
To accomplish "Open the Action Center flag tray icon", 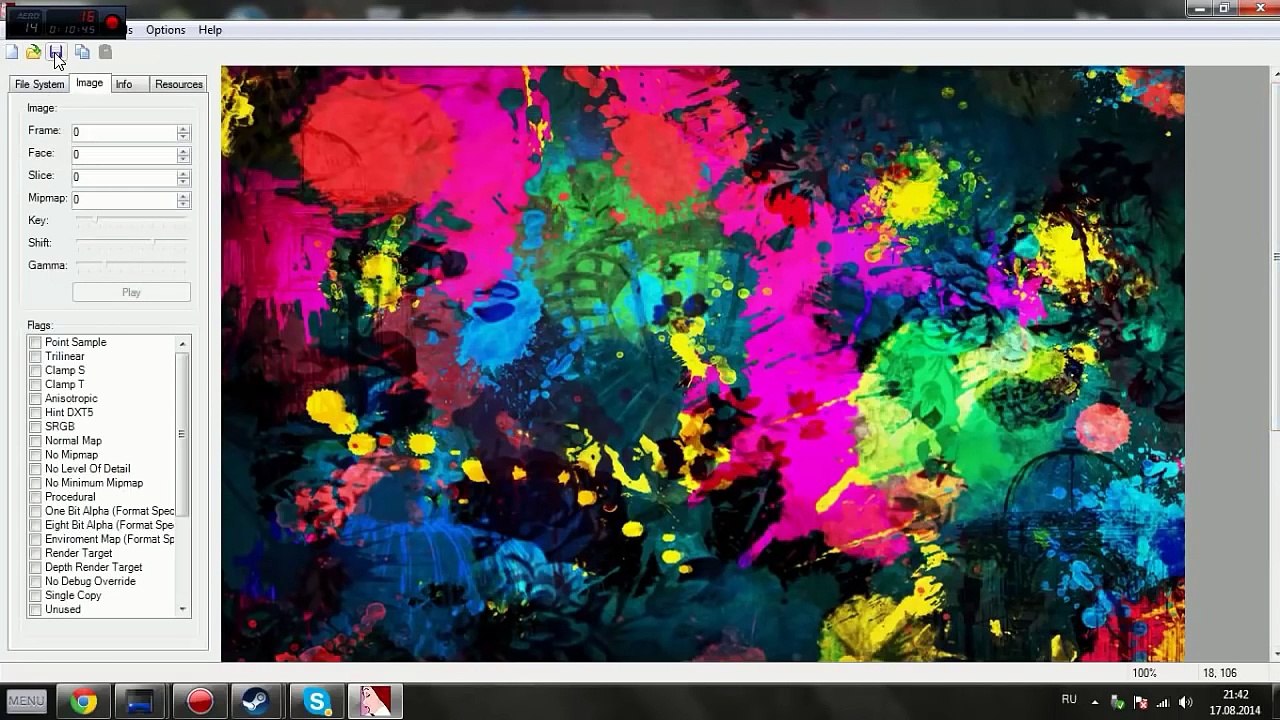I will [x=1141, y=702].
